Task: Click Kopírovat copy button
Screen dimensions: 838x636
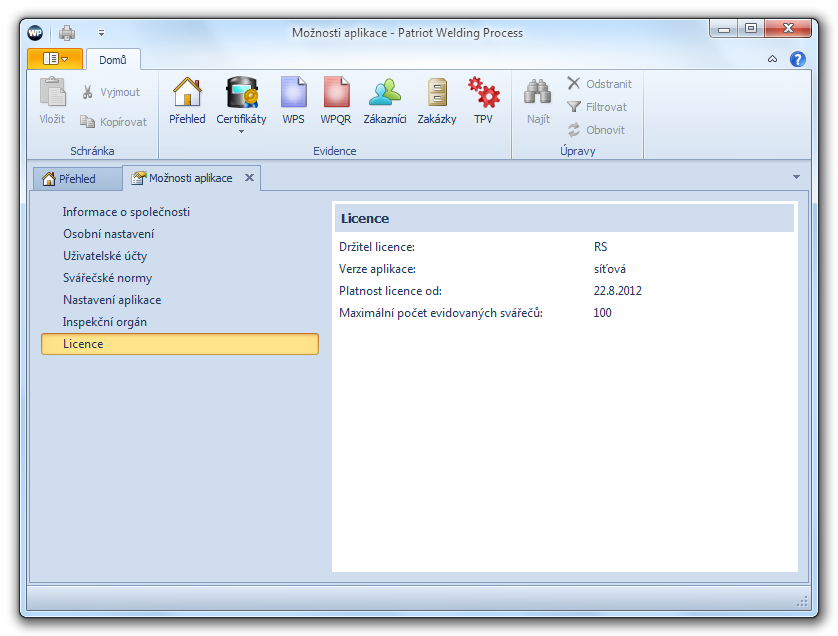Action: click(113, 122)
